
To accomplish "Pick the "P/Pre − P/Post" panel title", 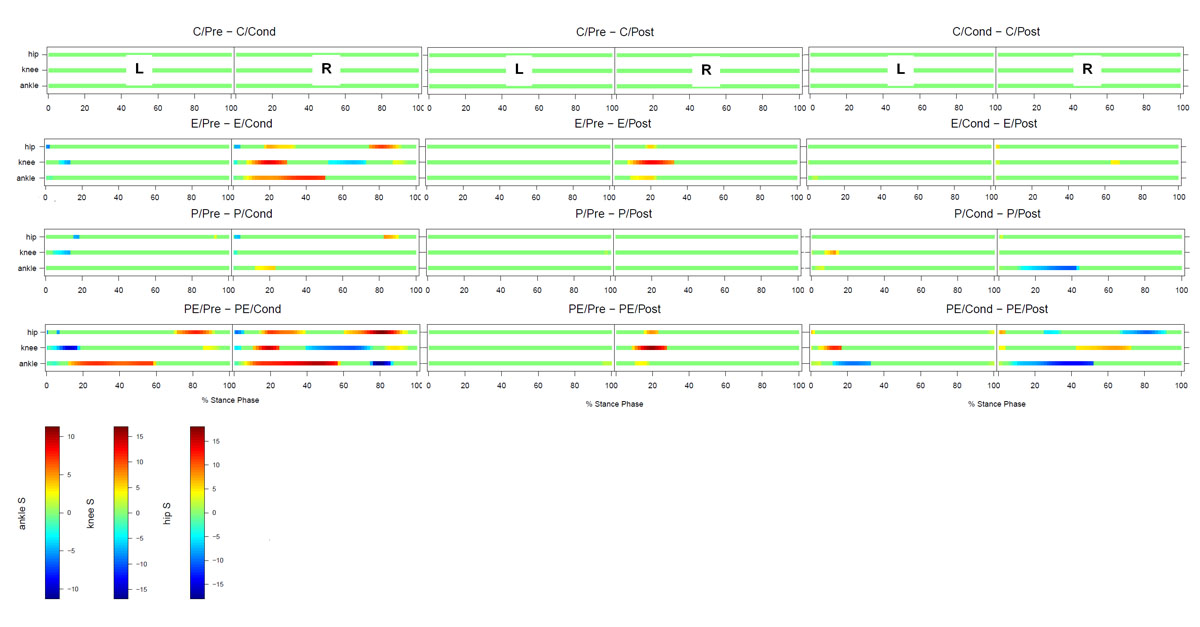I will (x=614, y=214).
